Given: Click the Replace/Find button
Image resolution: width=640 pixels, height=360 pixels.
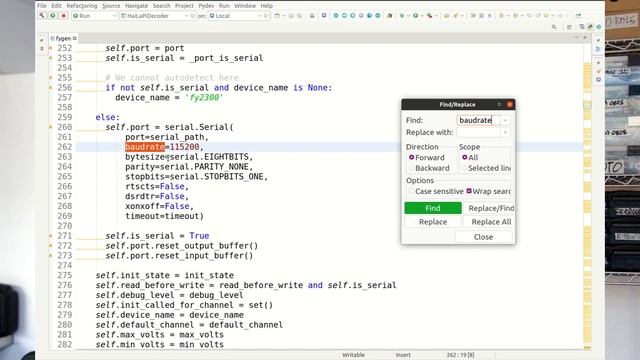Looking at the screenshot, I should tap(489, 208).
